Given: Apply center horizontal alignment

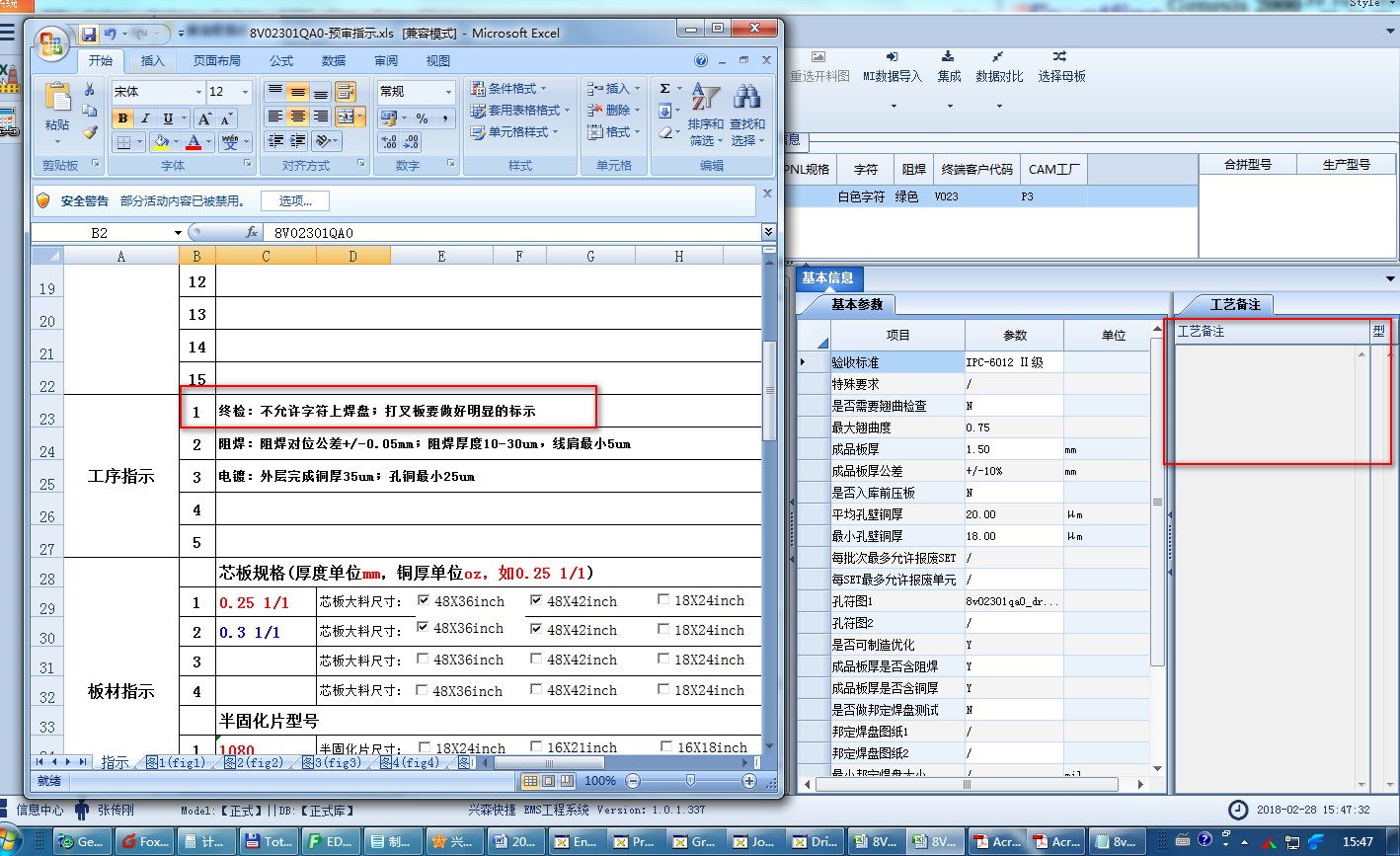Looking at the screenshot, I should tap(298, 117).
